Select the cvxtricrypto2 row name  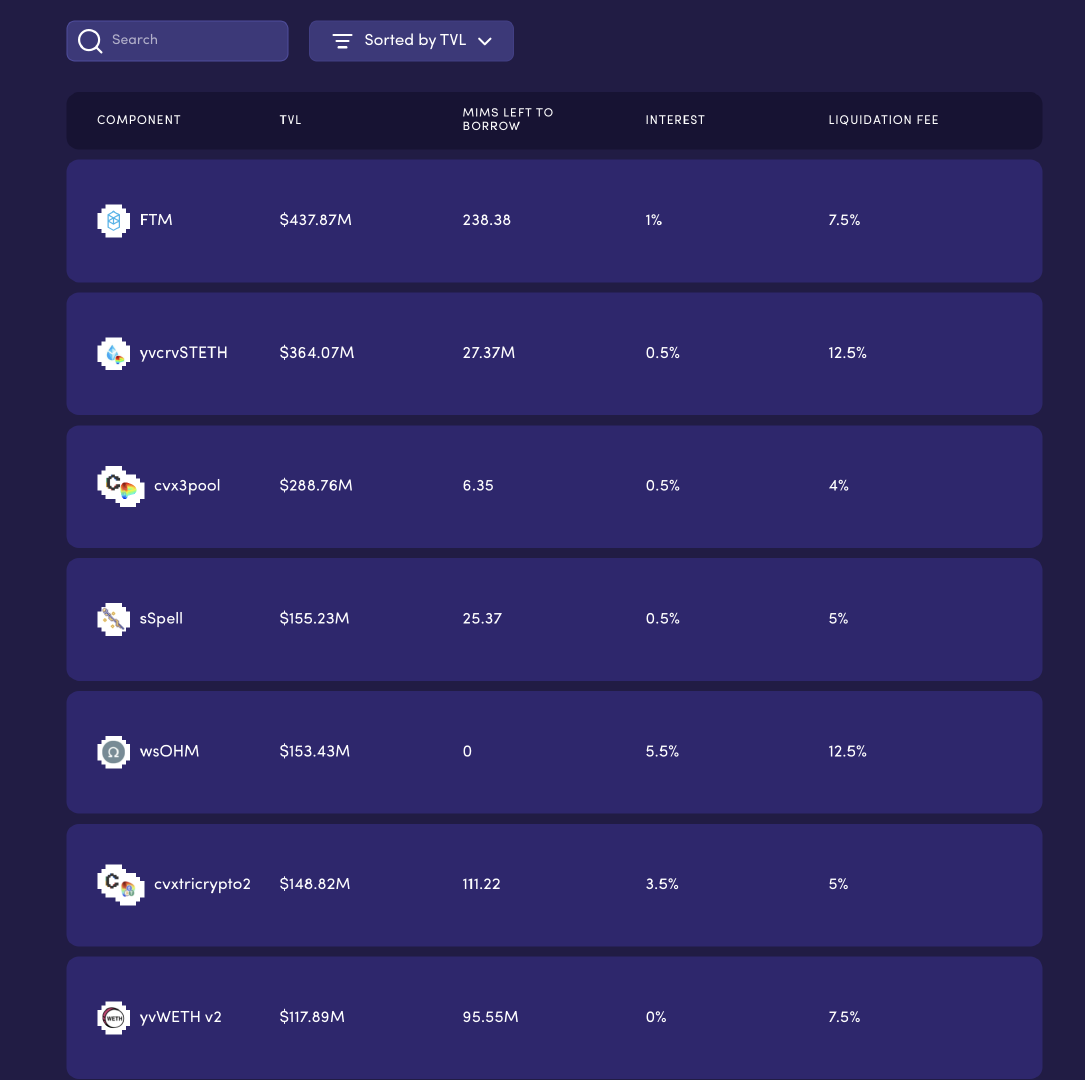point(202,884)
